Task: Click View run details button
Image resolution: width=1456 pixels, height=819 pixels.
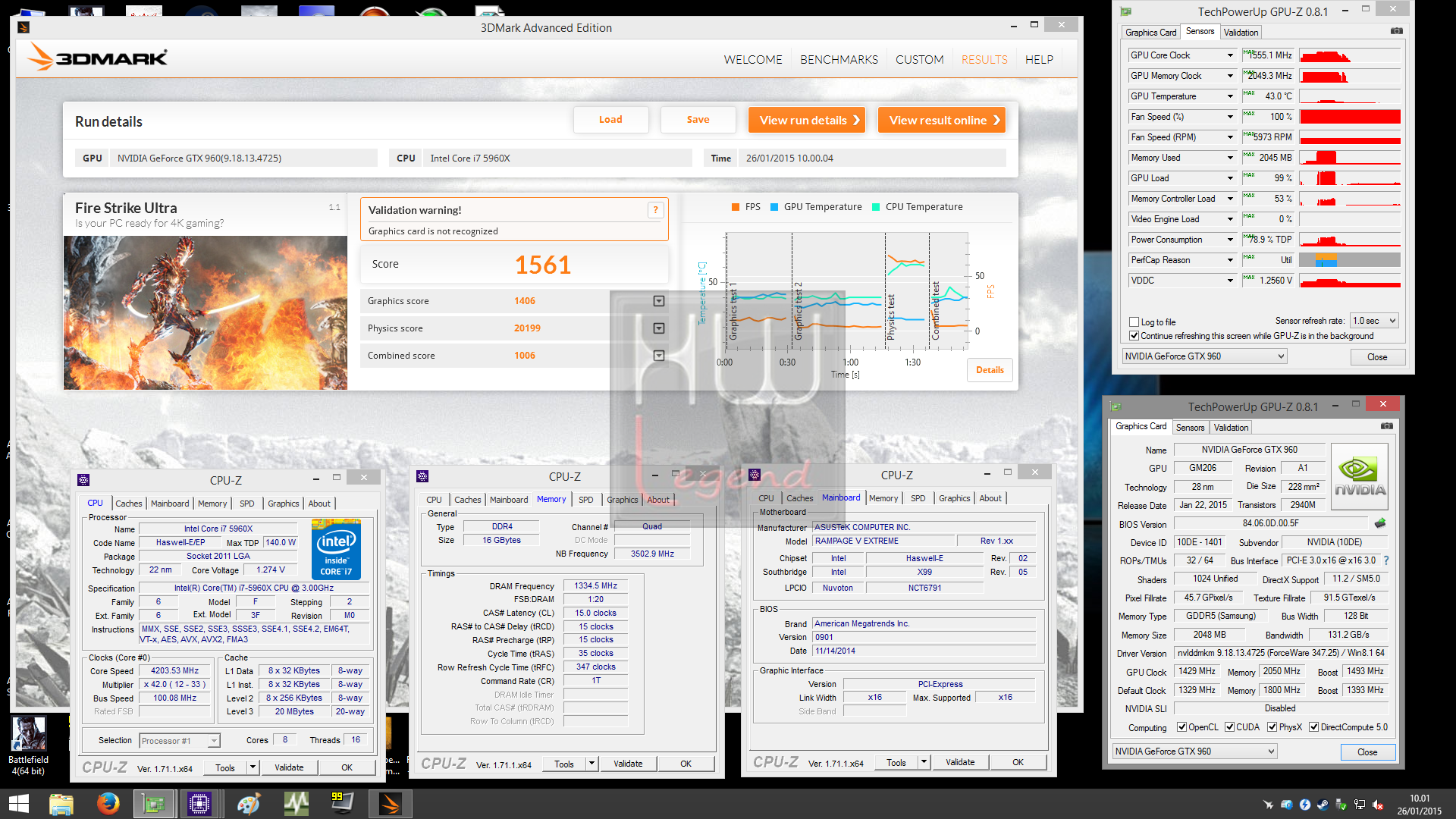Action: pos(807,120)
